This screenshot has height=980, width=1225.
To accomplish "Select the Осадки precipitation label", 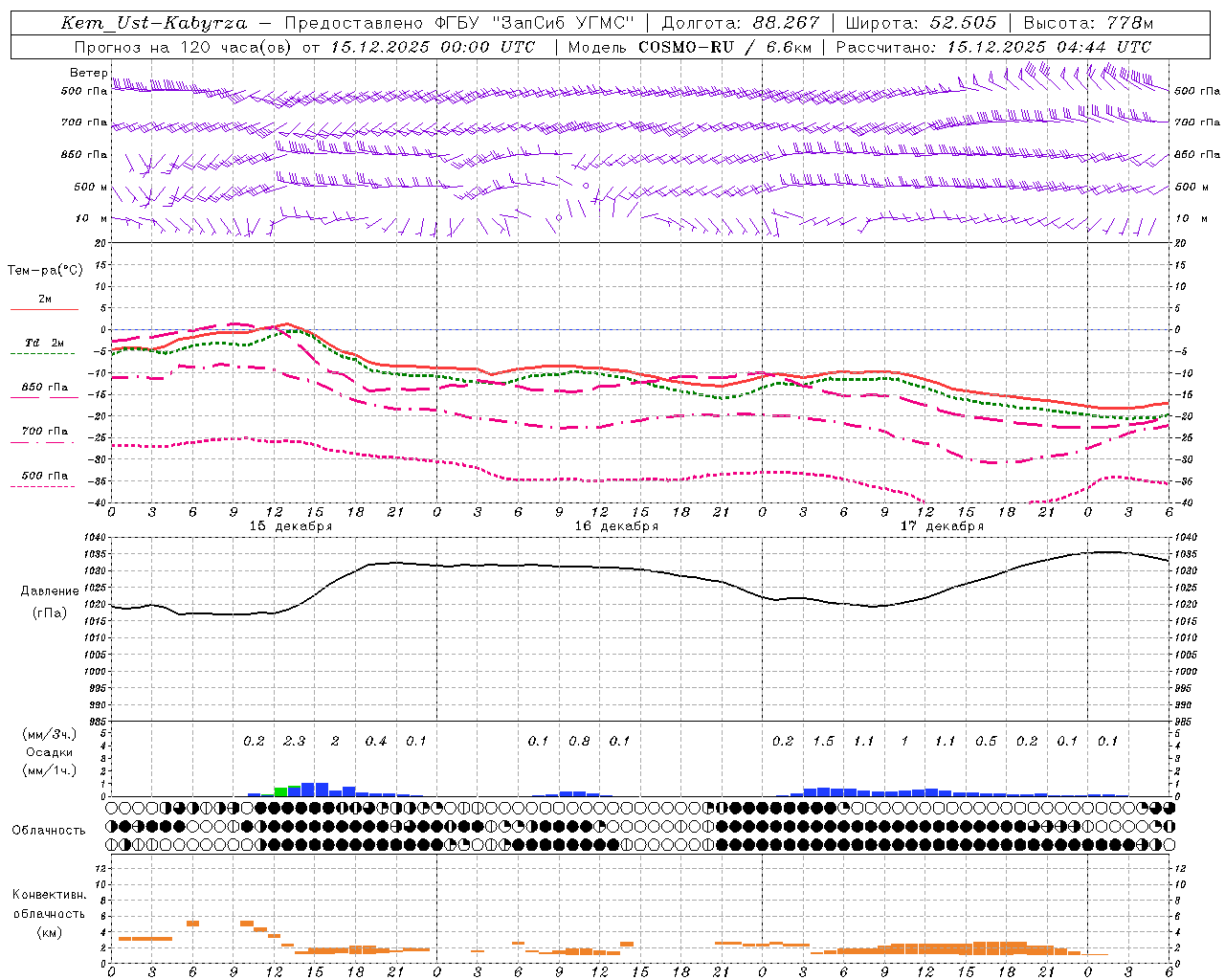I will (50, 752).
